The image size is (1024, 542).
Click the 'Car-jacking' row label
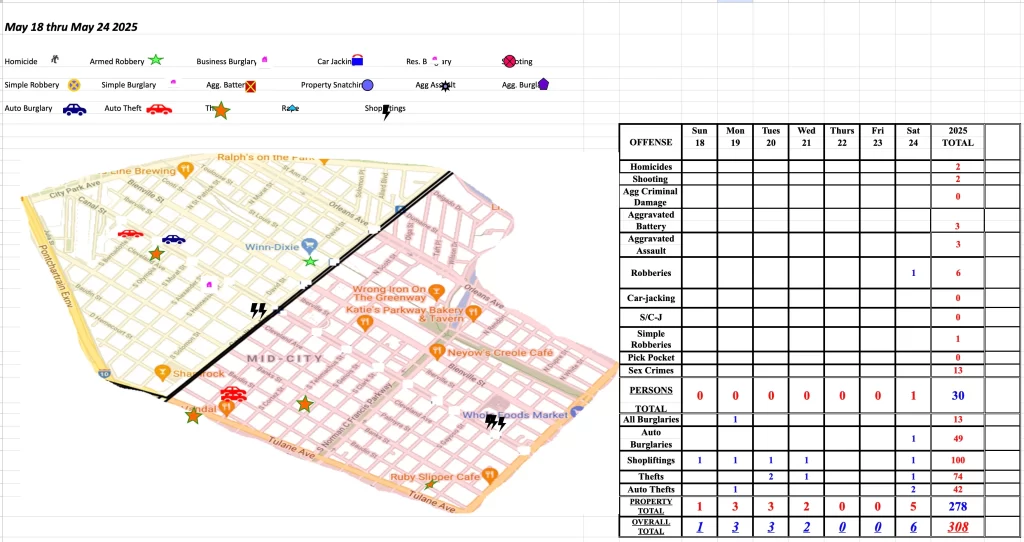(650, 298)
